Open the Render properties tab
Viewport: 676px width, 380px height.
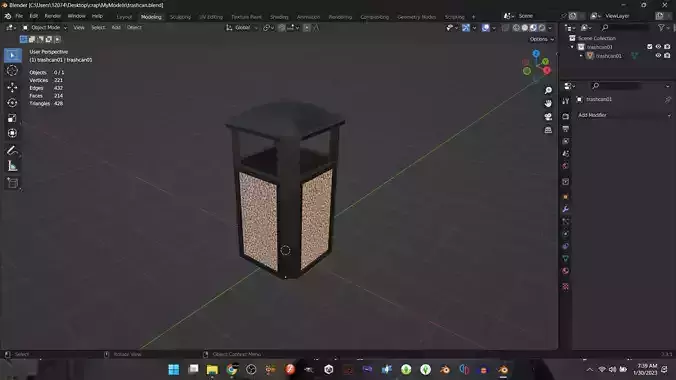coord(566,116)
